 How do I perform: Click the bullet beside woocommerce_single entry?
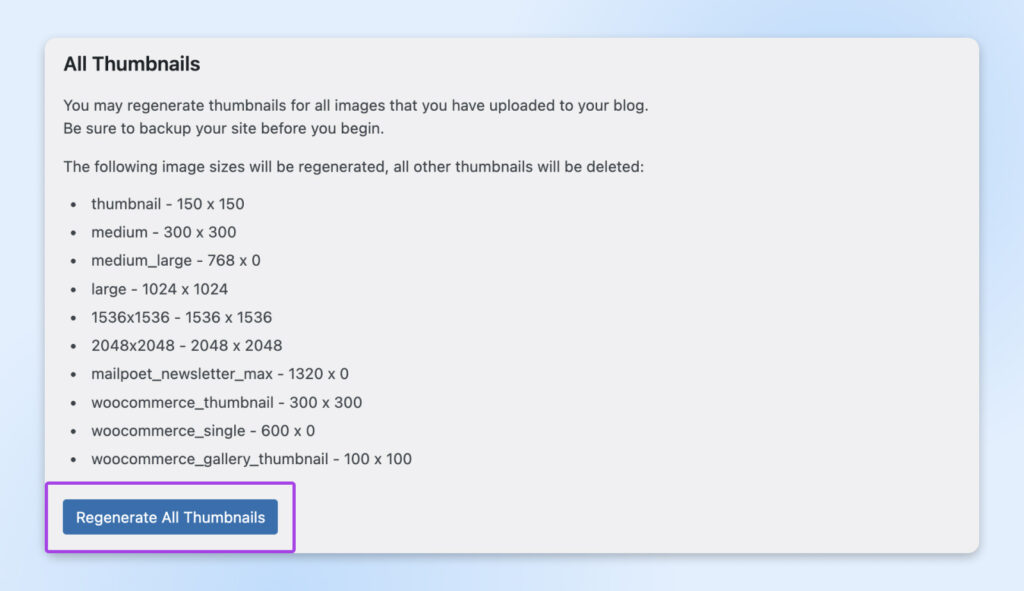(x=76, y=430)
